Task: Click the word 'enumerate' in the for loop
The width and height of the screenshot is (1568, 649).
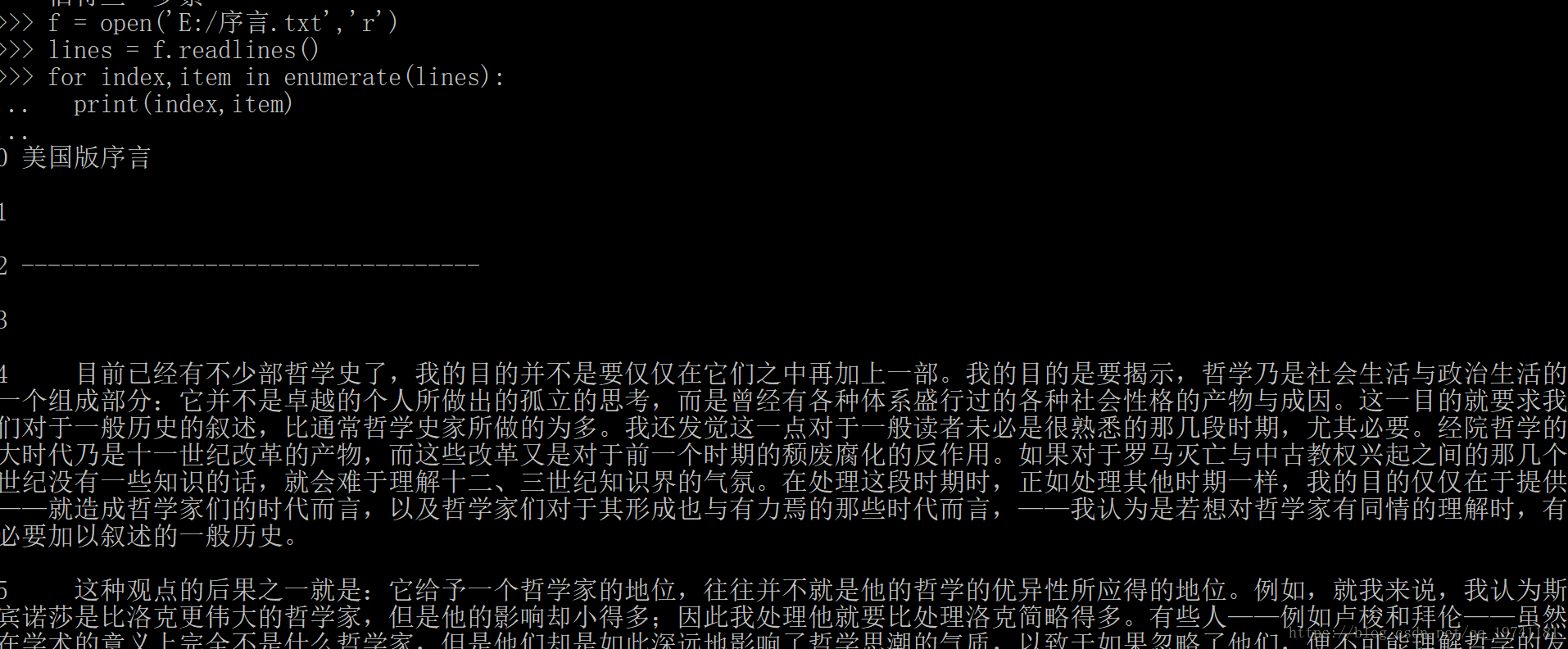Action: click(342, 78)
